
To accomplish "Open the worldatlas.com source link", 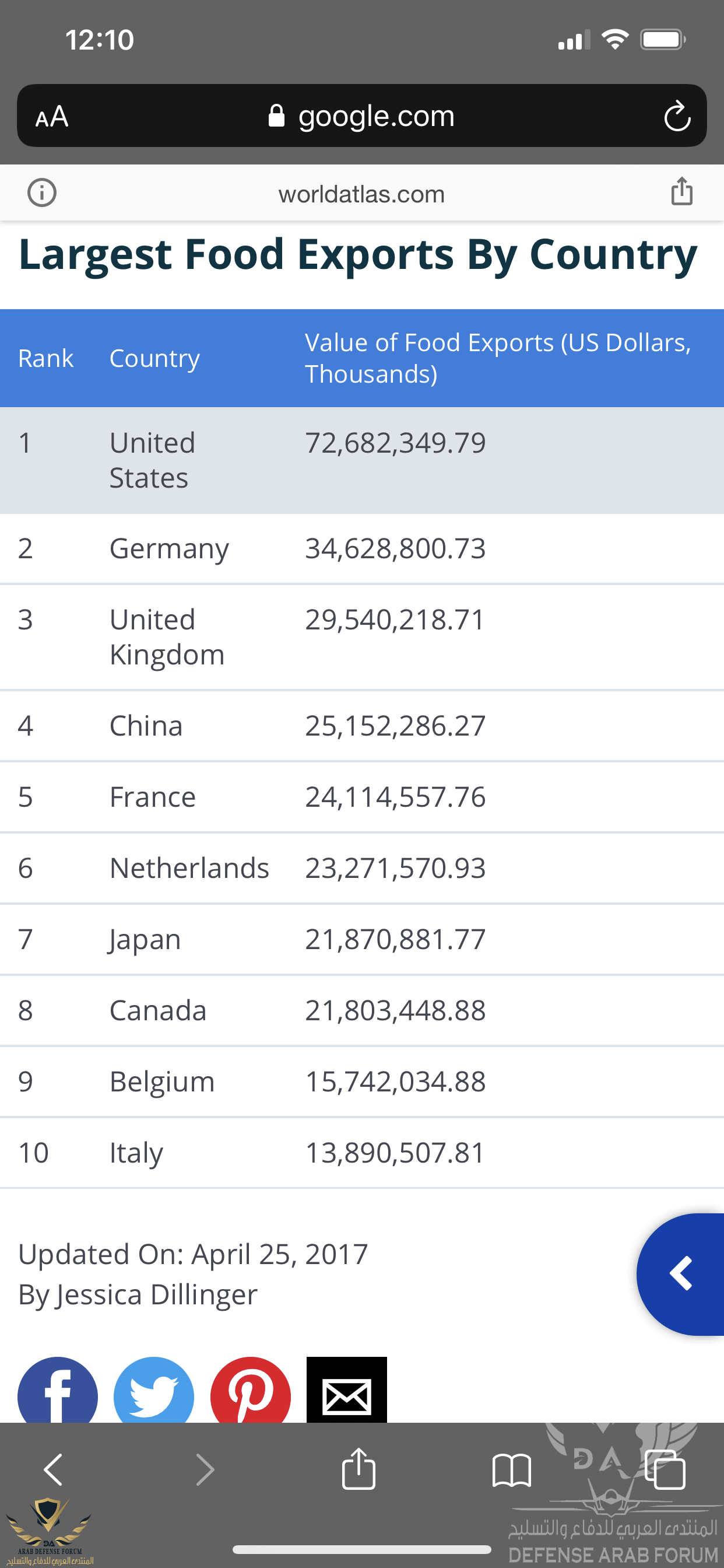I will click(x=361, y=194).
